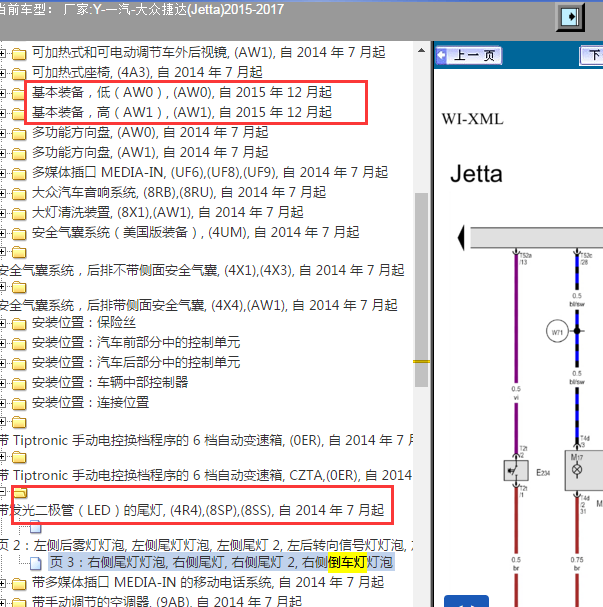The height and width of the screenshot is (607, 603).
Task: Expand 带多媒体插口 MEDIA-IN 的移动电话系统 node
Action: pos(2,583)
